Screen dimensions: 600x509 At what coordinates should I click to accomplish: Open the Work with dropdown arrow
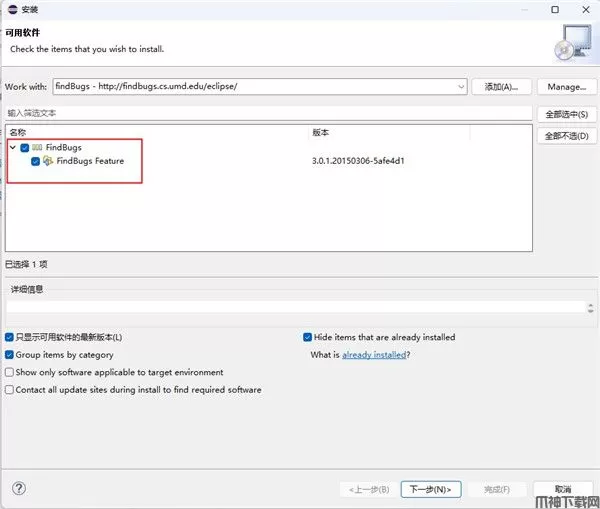(x=461, y=86)
